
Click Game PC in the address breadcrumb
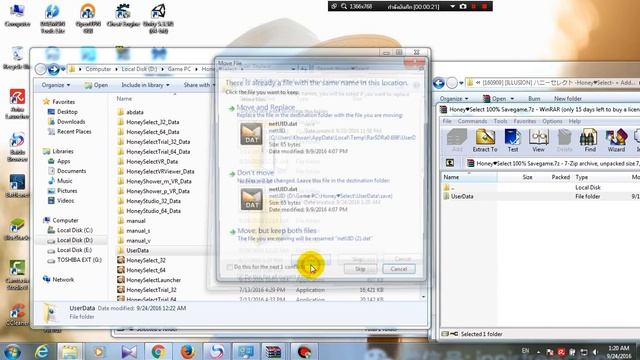tap(179, 69)
